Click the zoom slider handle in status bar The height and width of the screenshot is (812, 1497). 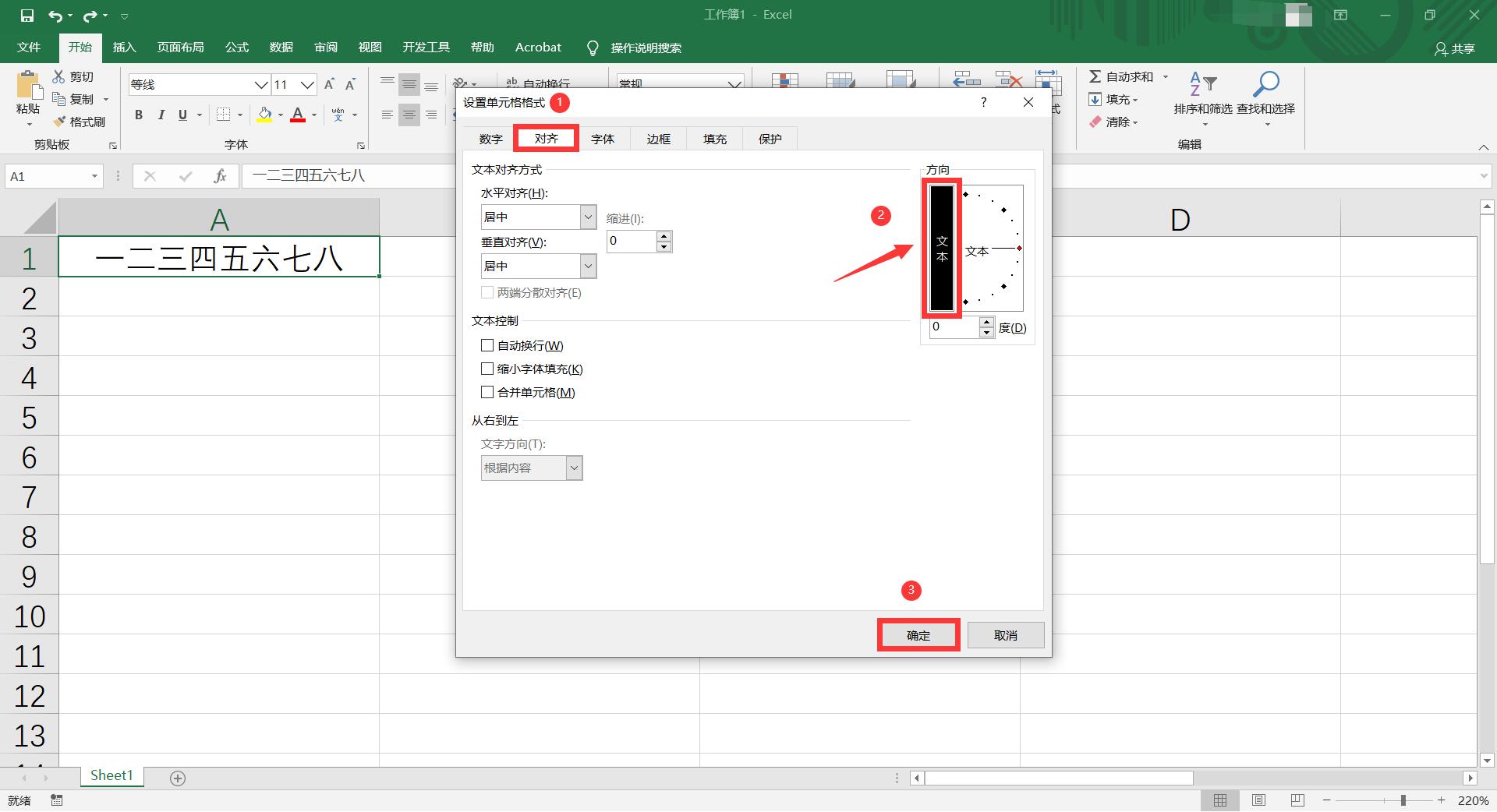[1403, 800]
